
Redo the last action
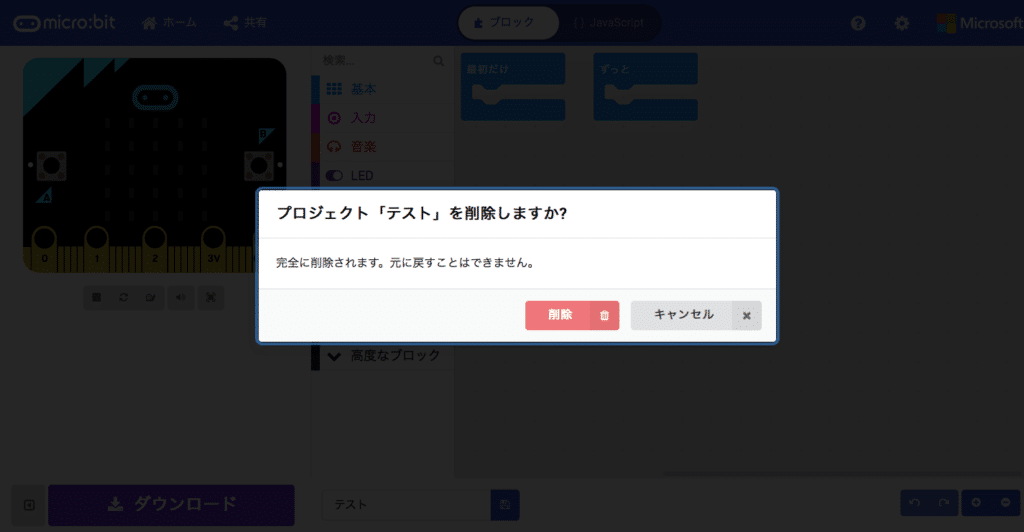click(944, 503)
